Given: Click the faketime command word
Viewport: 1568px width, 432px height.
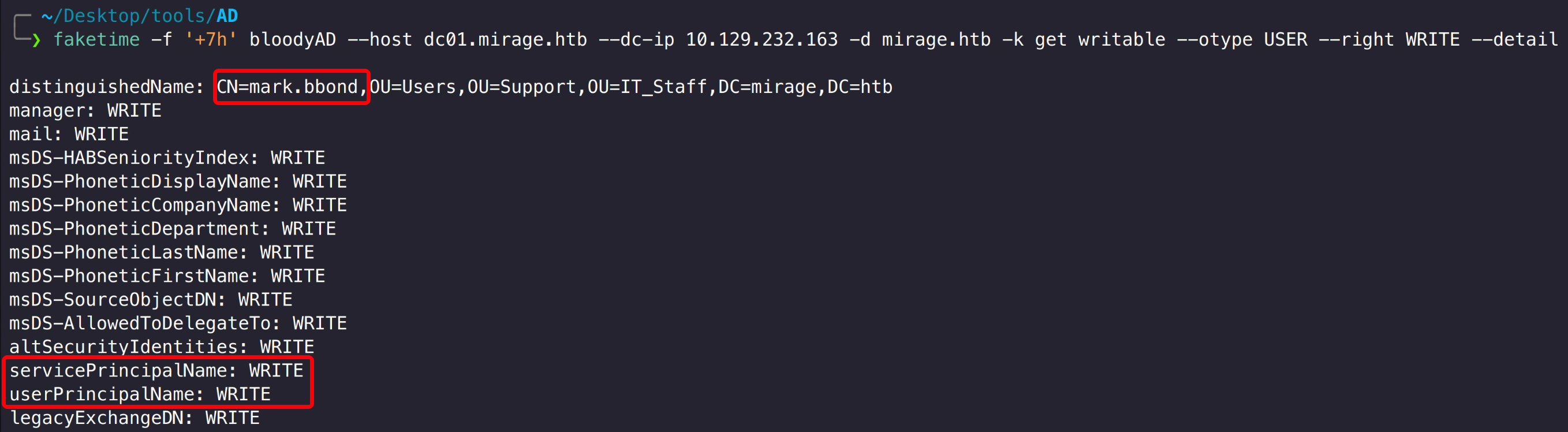Looking at the screenshot, I should coord(96,40).
